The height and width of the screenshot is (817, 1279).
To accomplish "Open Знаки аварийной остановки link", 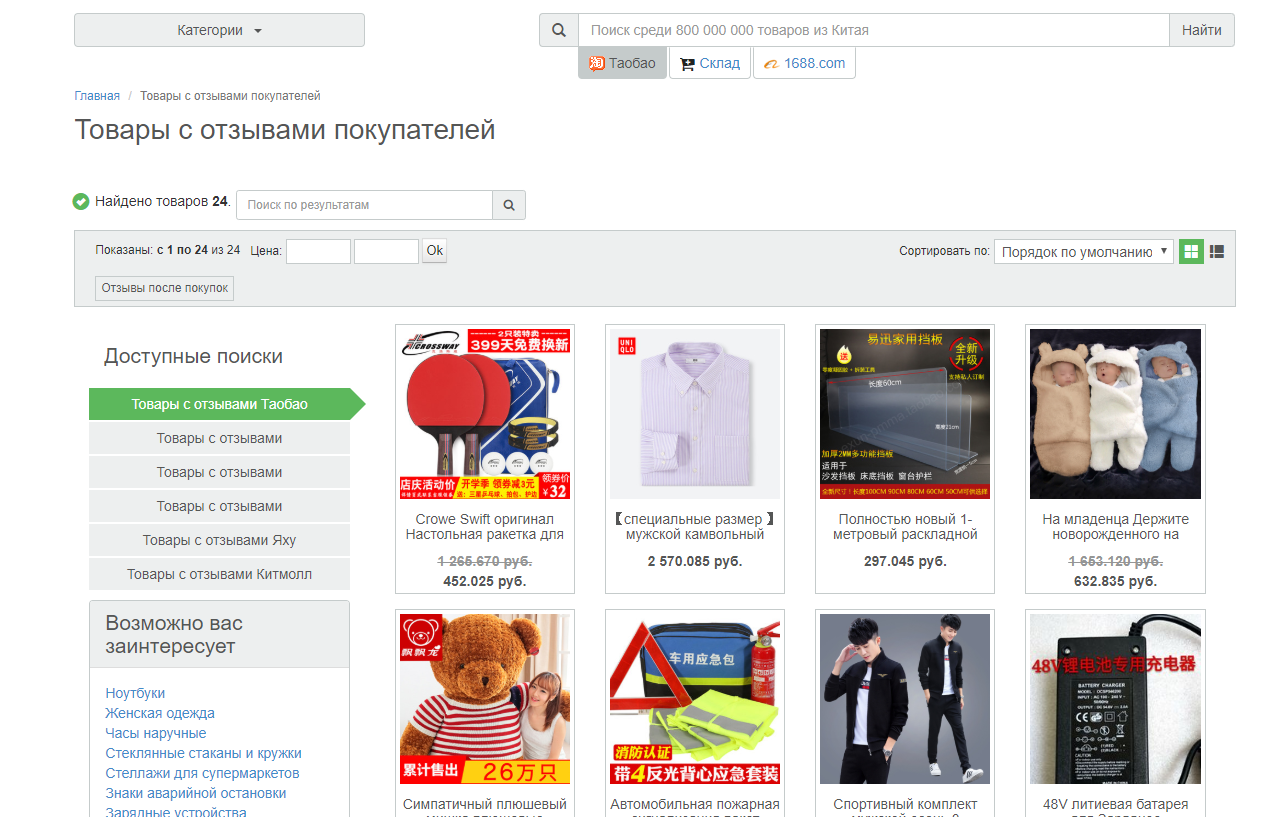I will point(196,793).
